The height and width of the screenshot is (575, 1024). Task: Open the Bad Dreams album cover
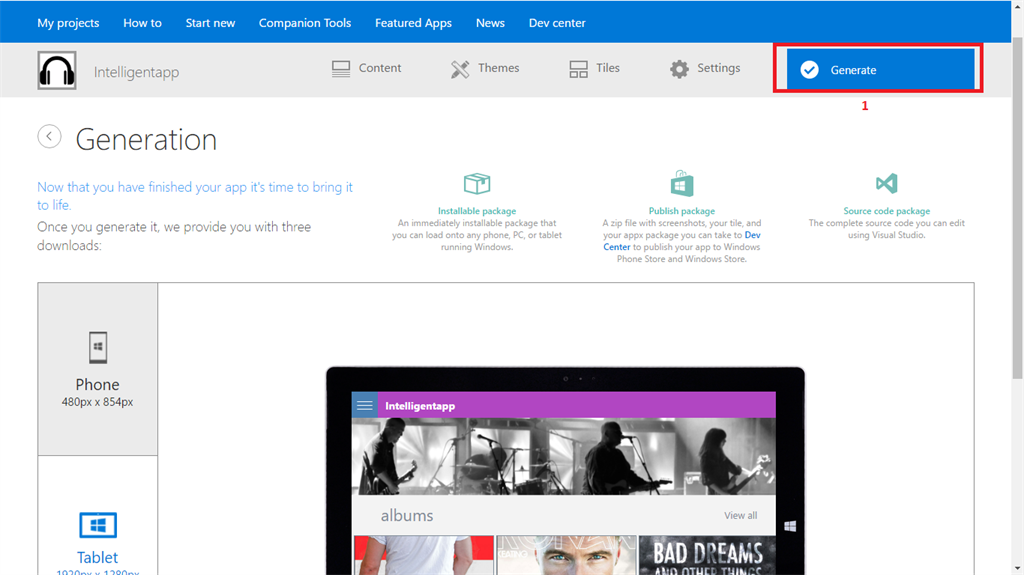click(707, 555)
